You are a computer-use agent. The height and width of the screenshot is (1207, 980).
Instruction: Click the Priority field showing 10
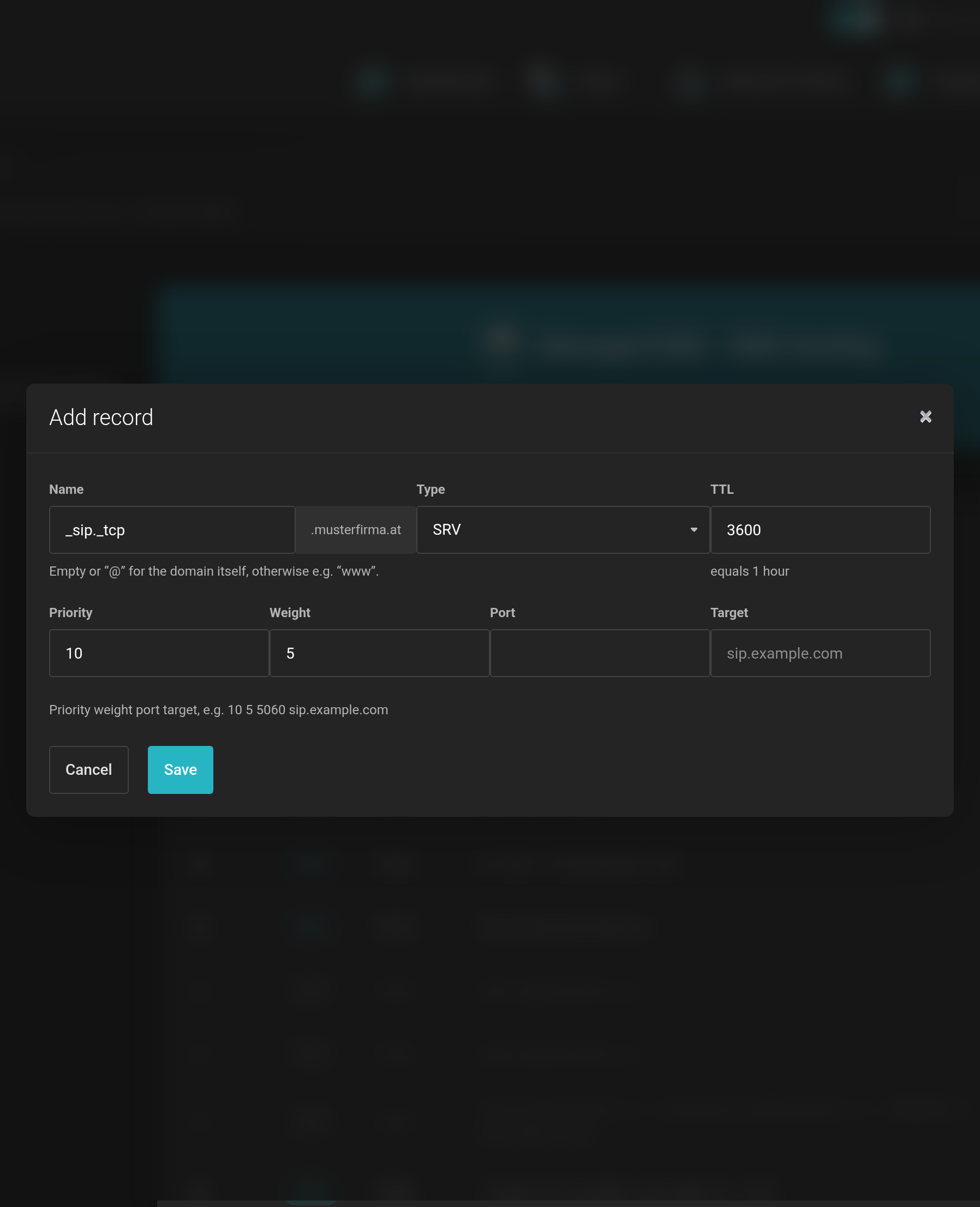coord(159,653)
